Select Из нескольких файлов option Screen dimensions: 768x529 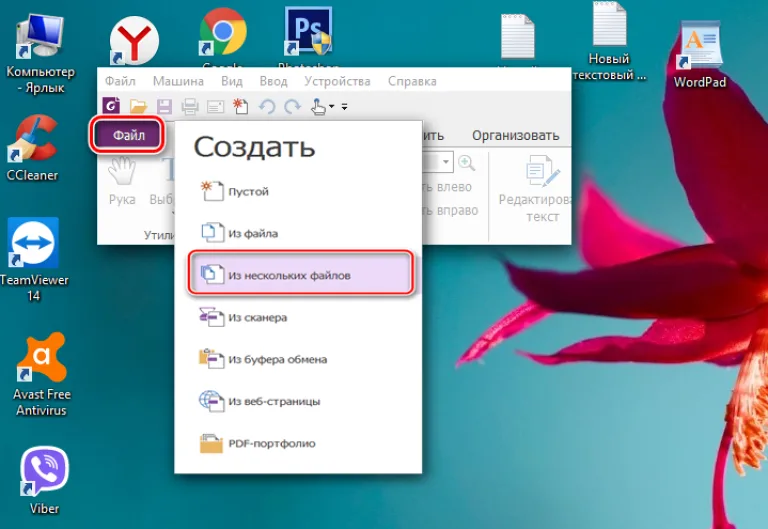[x=300, y=275]
